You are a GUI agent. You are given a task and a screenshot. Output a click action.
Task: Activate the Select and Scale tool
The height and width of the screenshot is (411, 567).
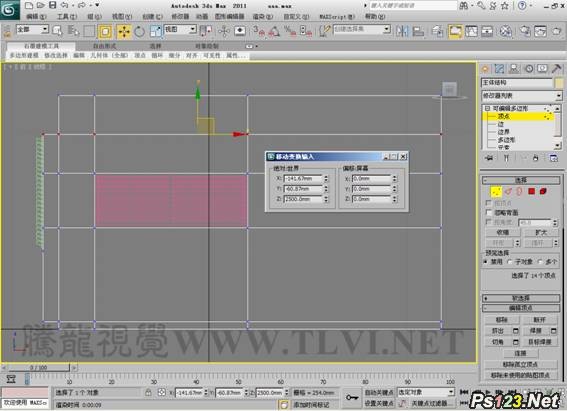(155, 31)
